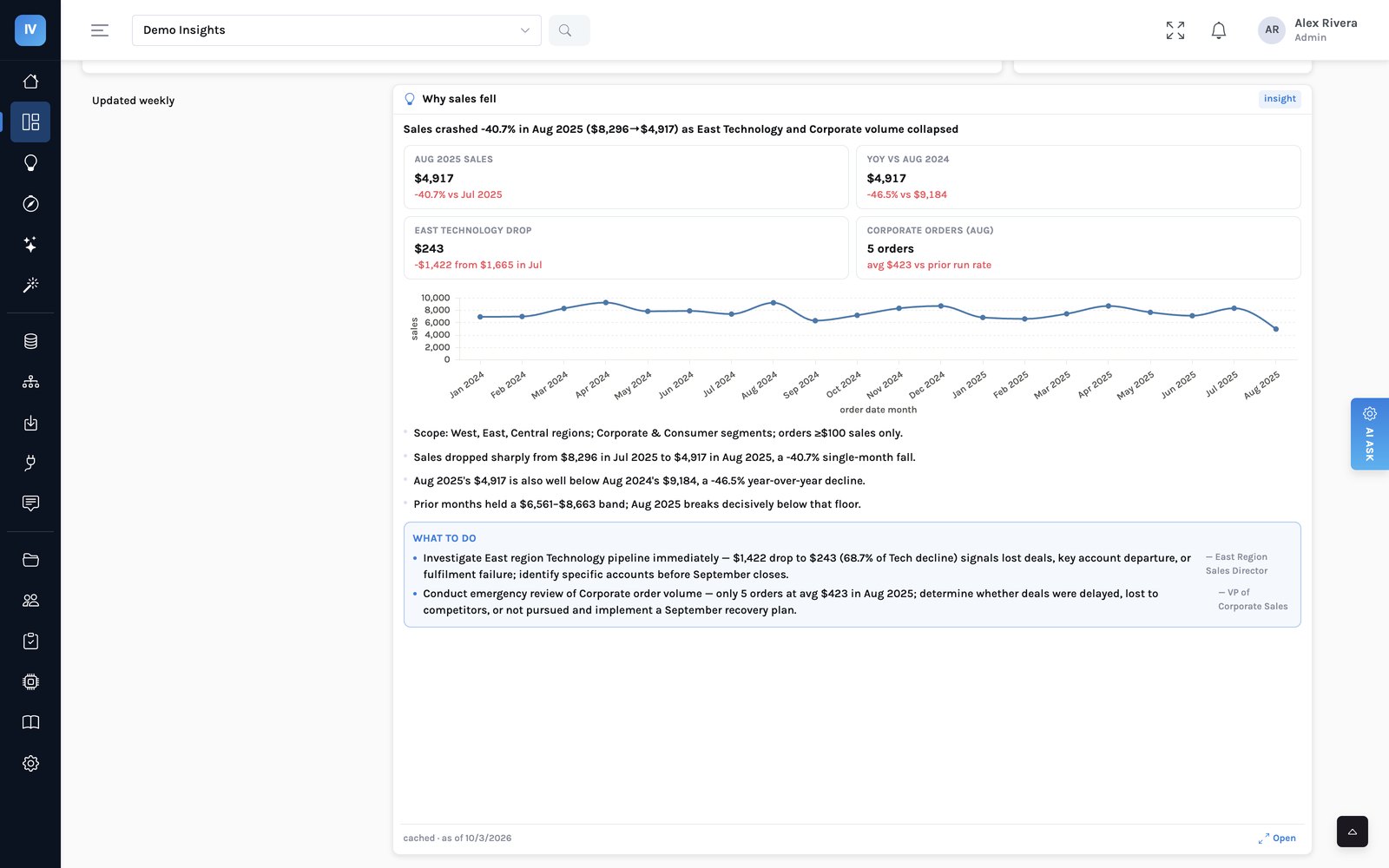Open the processor chip sidebar icon

pos(30,682)
